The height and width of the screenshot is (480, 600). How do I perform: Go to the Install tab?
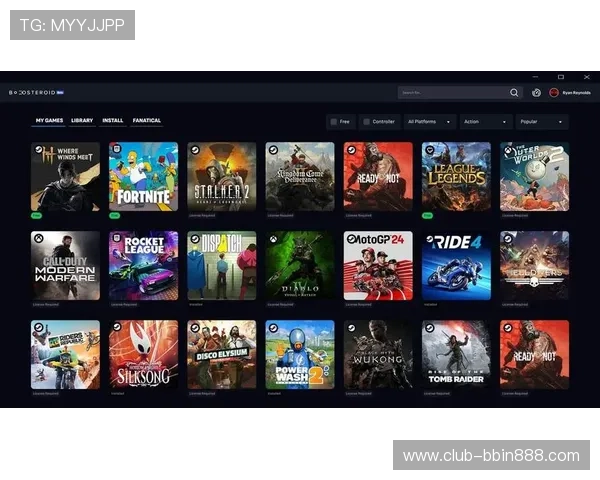click(113, 121)
